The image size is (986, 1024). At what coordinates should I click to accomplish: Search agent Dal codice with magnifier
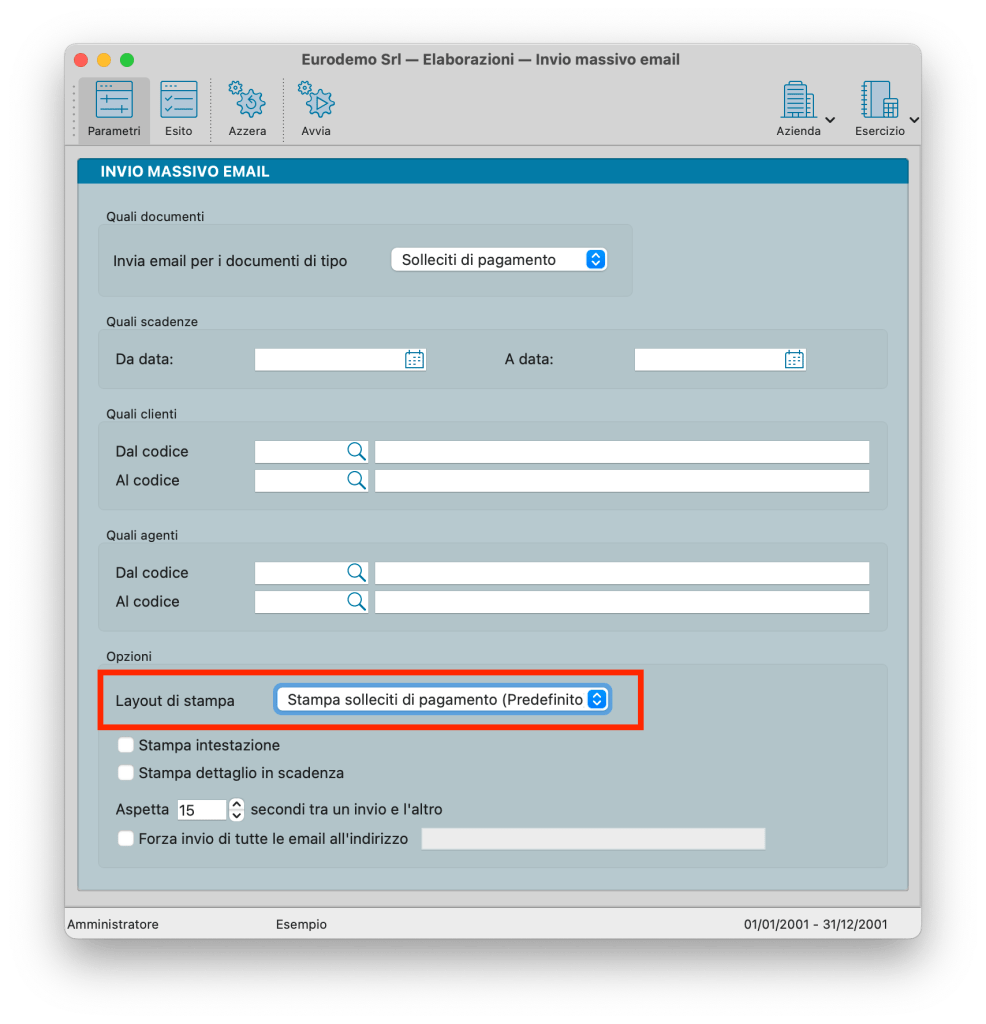(356, 573)
